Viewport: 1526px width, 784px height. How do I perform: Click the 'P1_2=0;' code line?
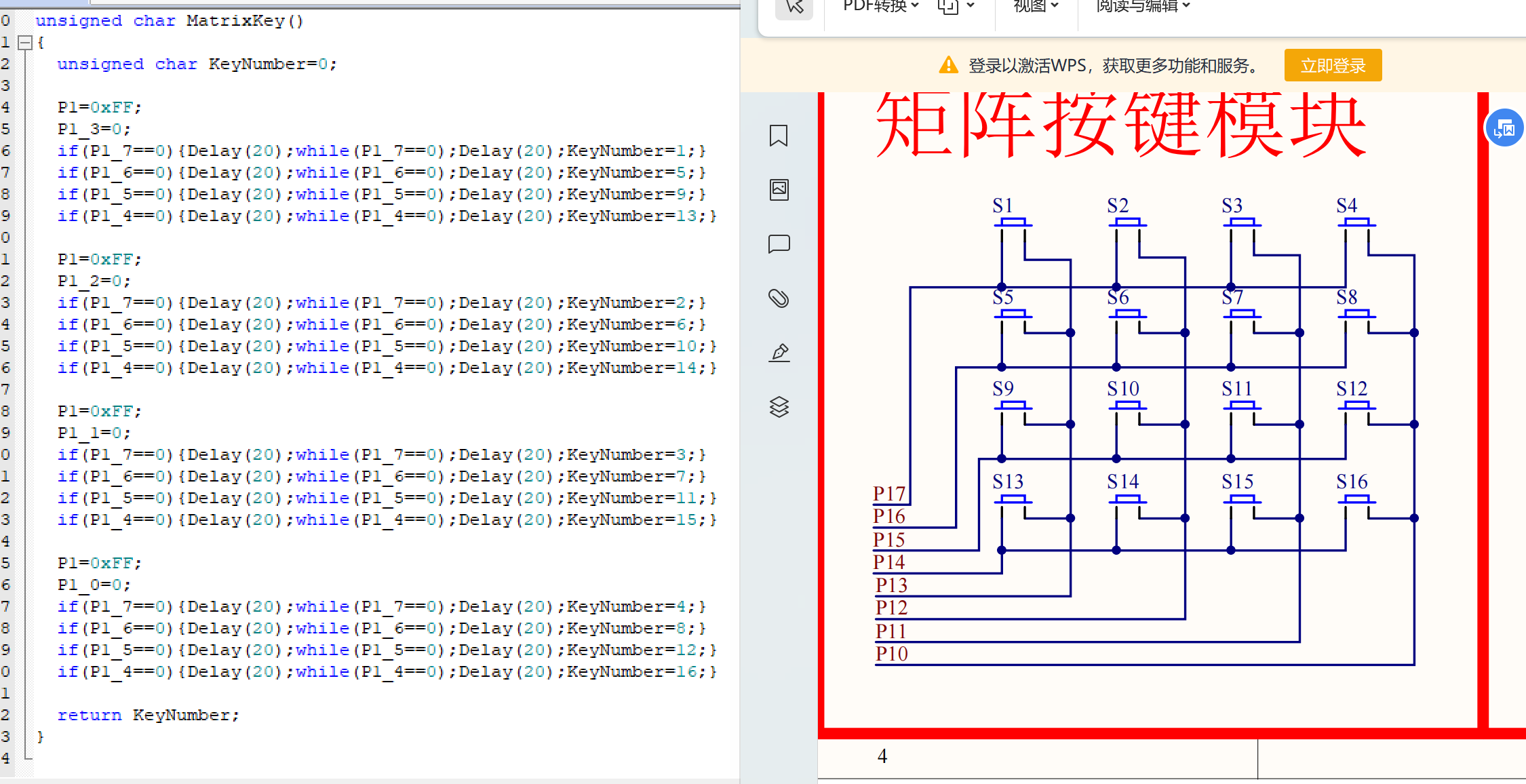[x=94, y=281]
